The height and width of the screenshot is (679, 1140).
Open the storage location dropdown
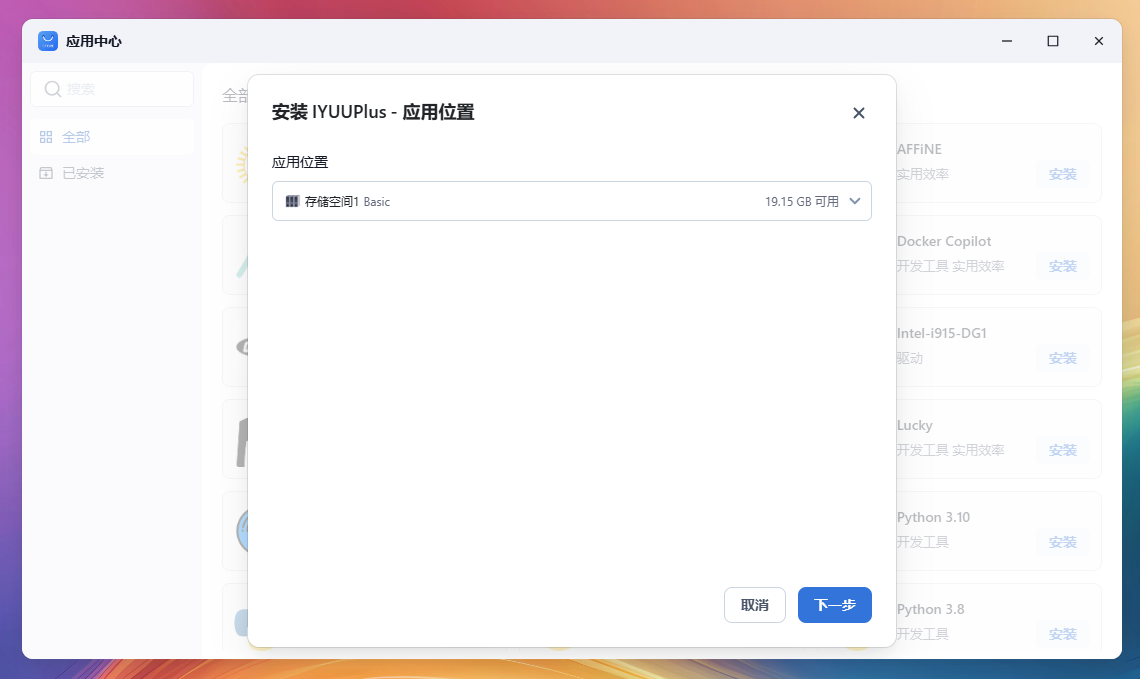[571, 201]
